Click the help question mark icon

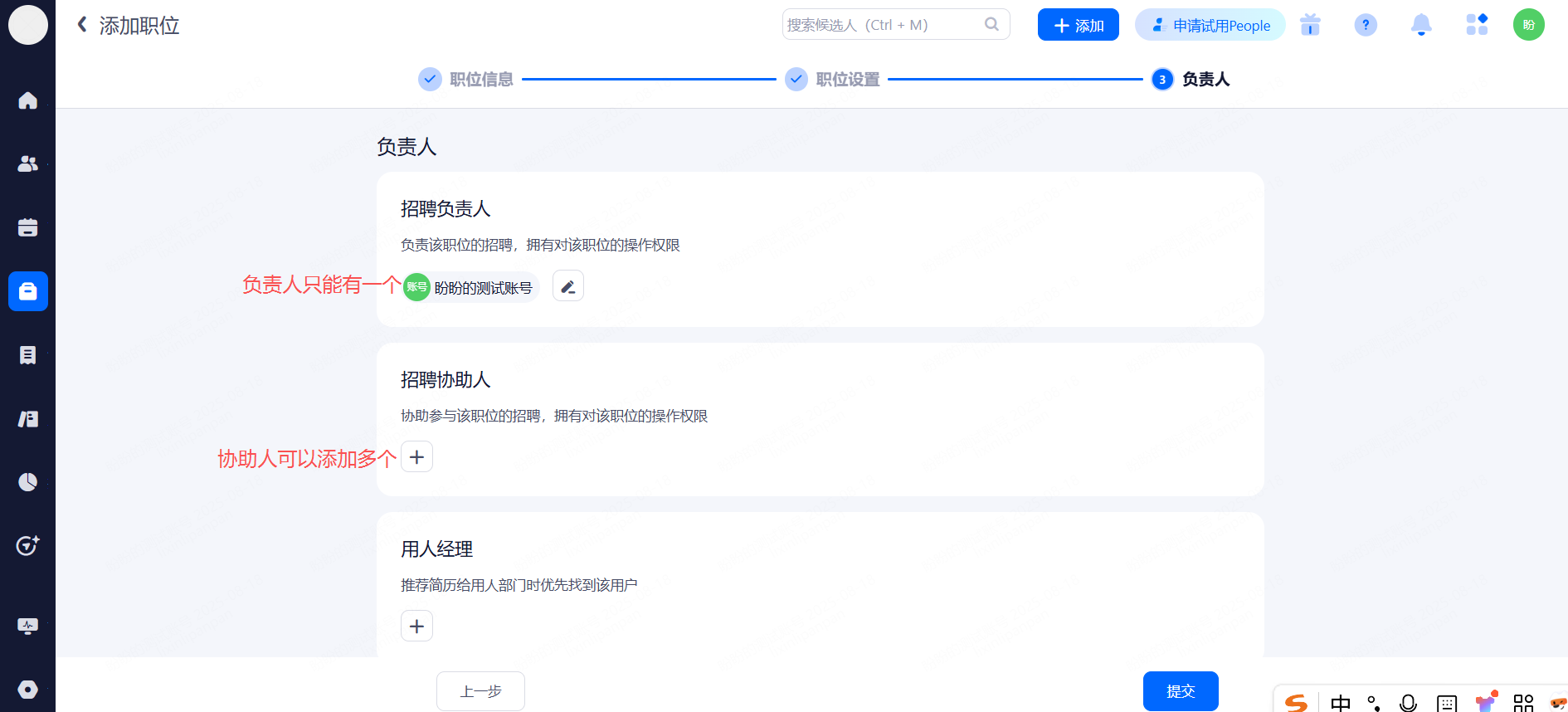[x=1365, y=25]
